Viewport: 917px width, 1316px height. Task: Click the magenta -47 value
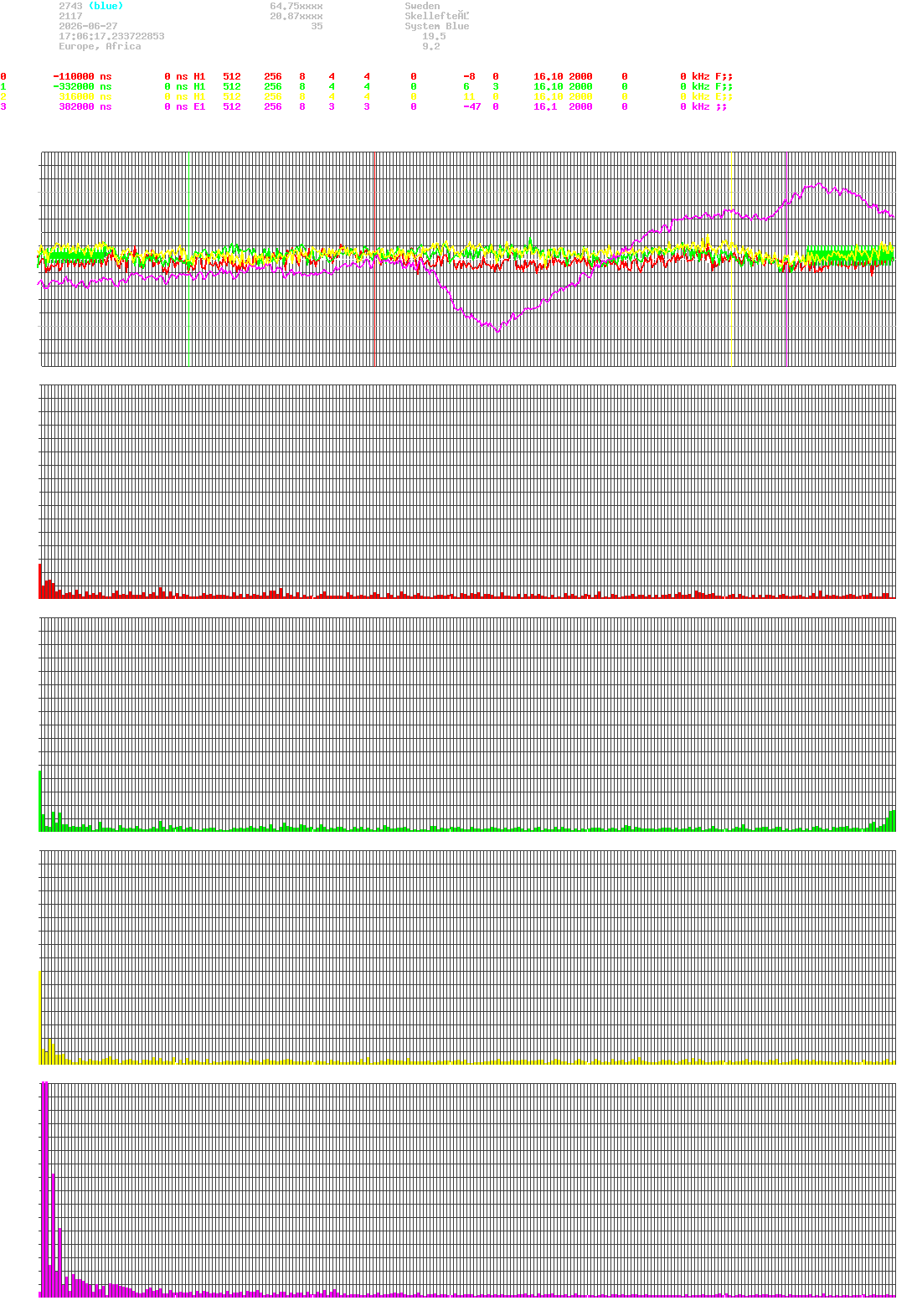472,106
